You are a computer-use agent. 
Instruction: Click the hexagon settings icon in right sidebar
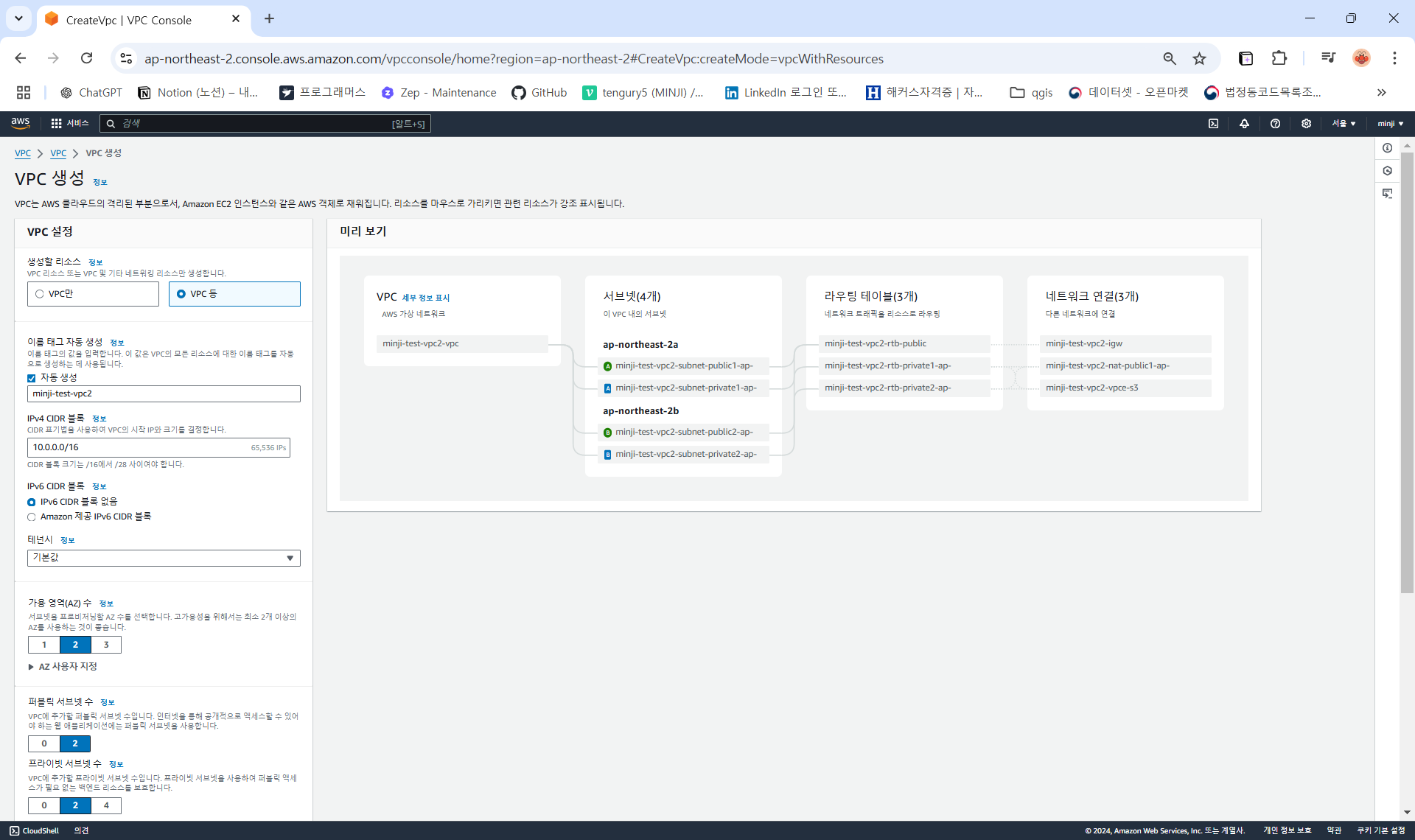click(x=1387, y=171)
